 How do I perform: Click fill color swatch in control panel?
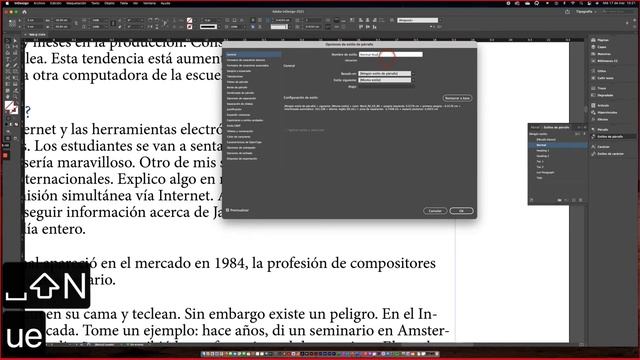pyautogui.click(x=189, y=20)
